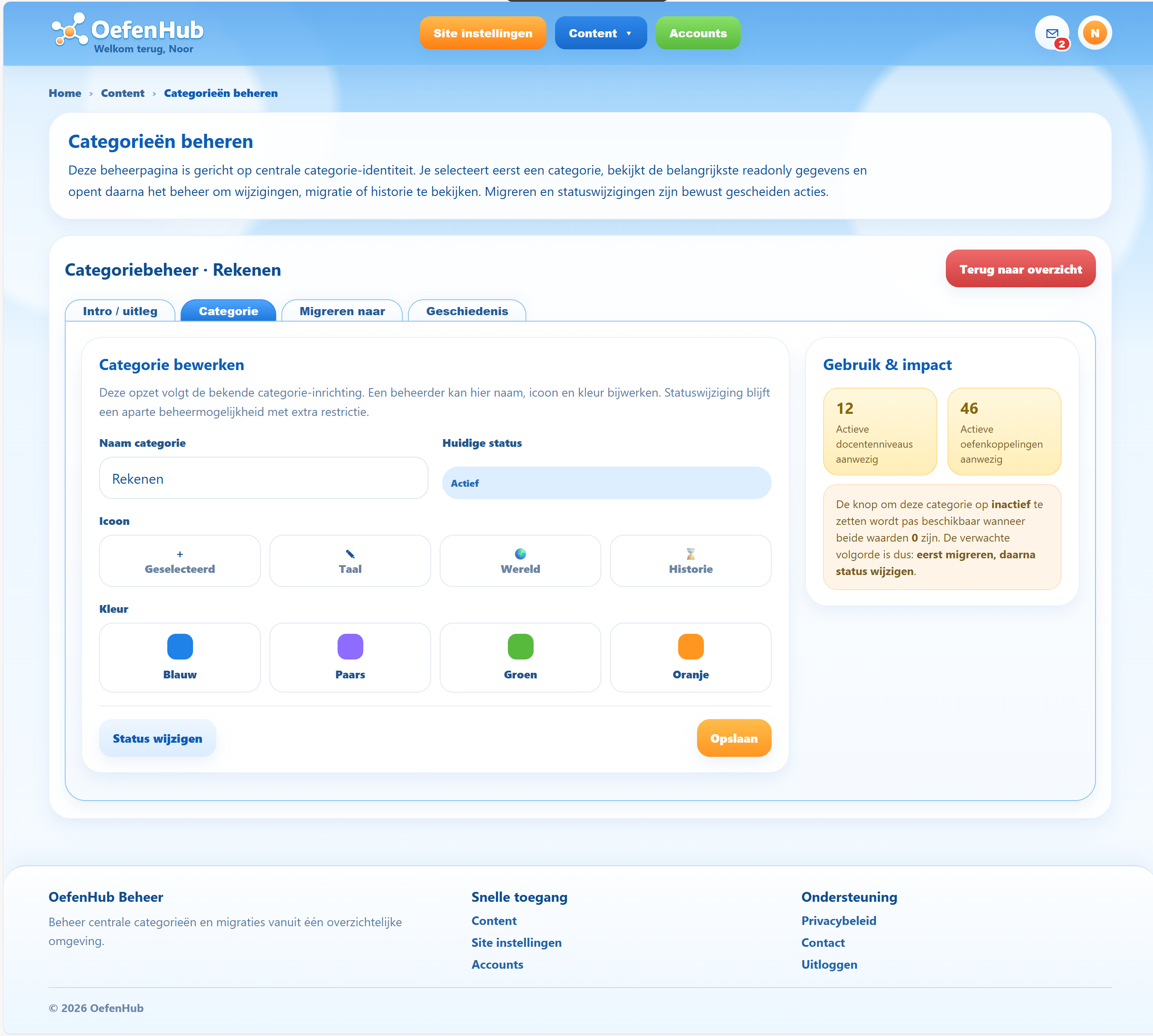The image size is (1153, 1036).
Task: Choose the globe Wereld icon
Action: (520, 561)
